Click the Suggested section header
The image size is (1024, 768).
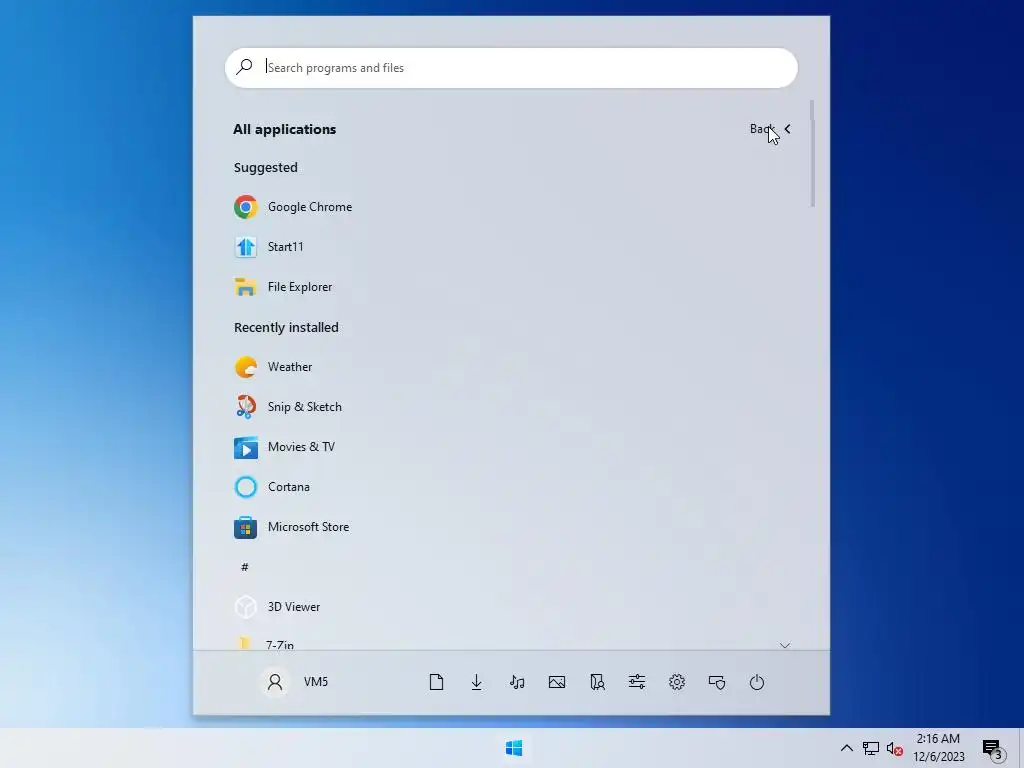pos(266,168)
